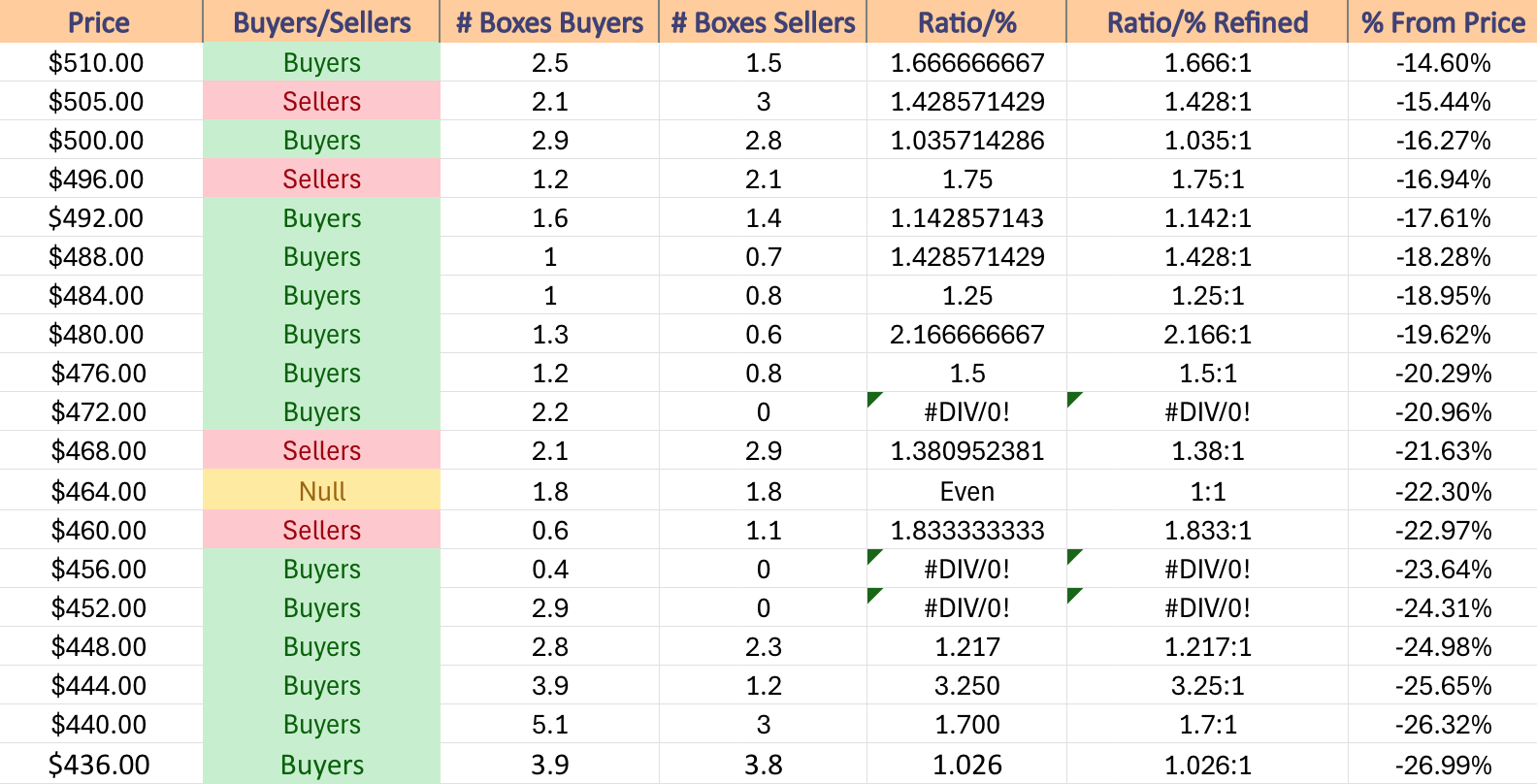Viewport: 1537px width, 784px height.
Task: Click the 3.250 ratio cell
Action: [x=966, y=685]
